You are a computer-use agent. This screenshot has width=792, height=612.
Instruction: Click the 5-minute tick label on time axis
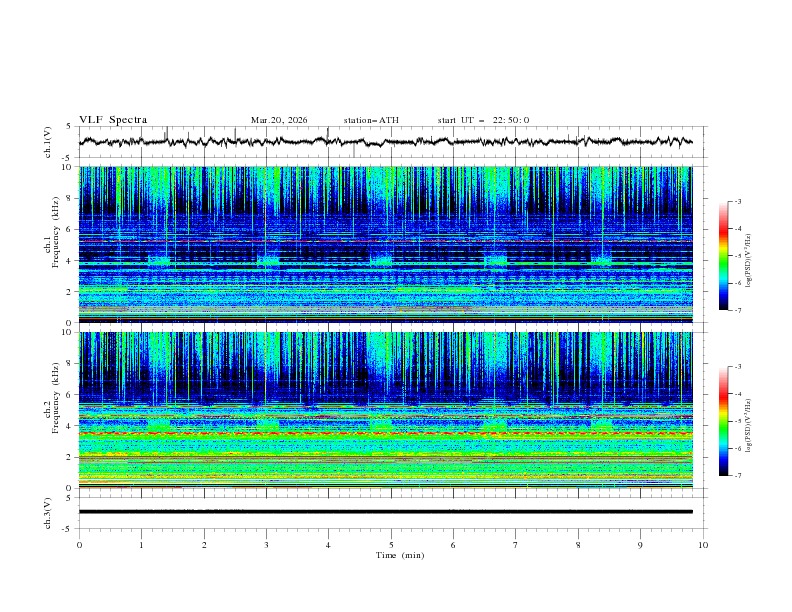coord(391,544)
